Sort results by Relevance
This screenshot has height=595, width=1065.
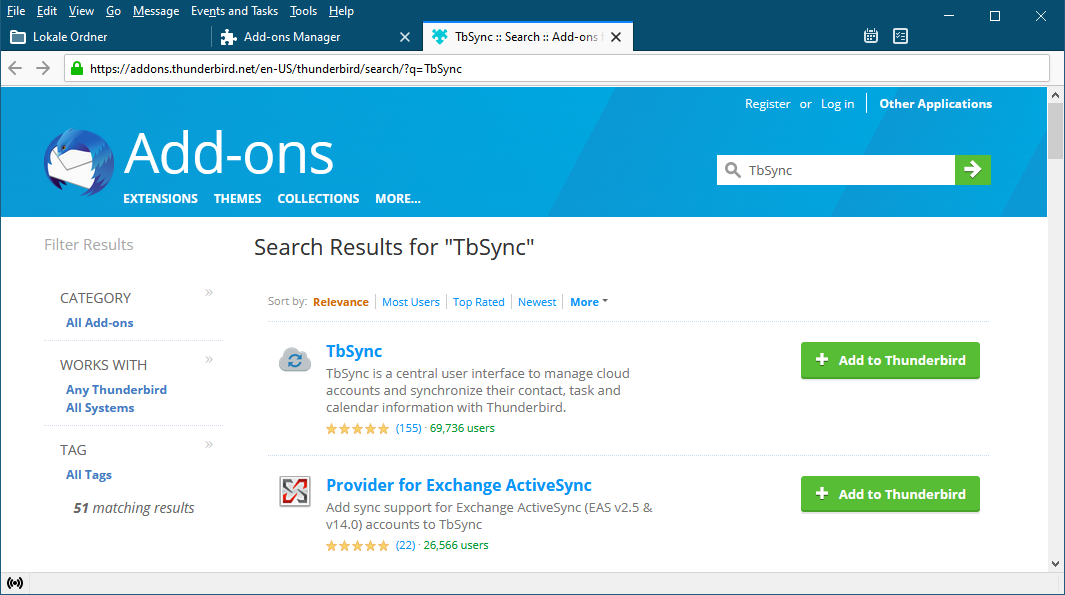pyautogui.click(x=341, y=302)
